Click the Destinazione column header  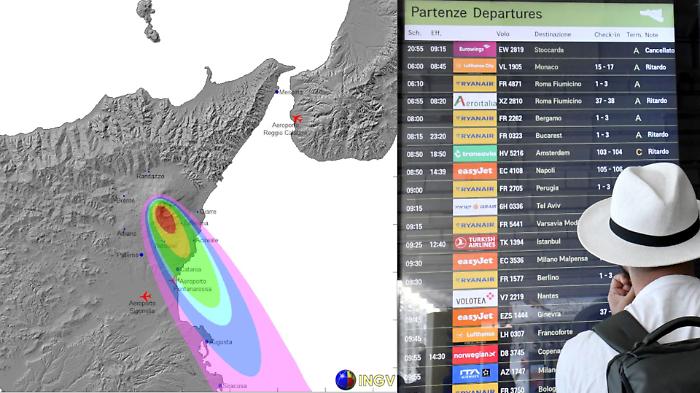click(x=553, y=34)
